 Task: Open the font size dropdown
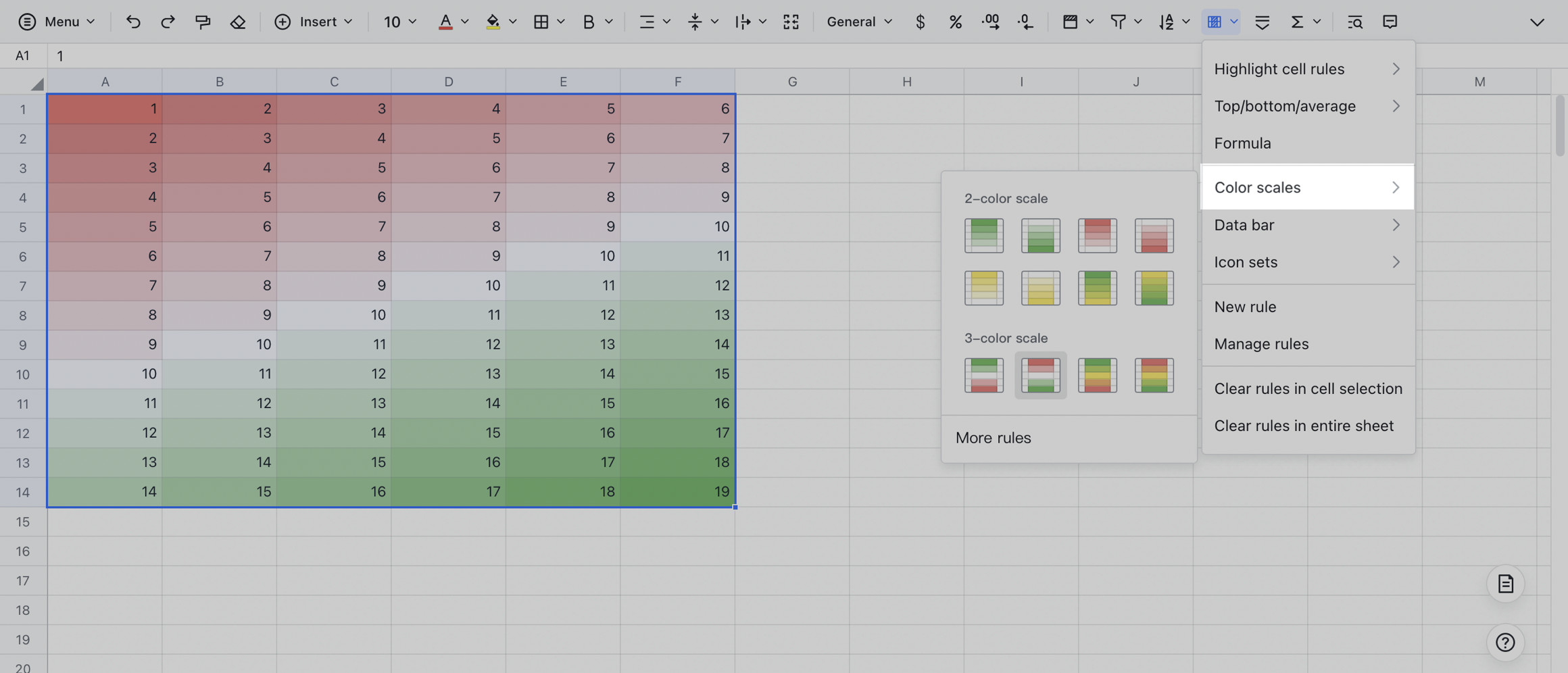pos(399,22)
